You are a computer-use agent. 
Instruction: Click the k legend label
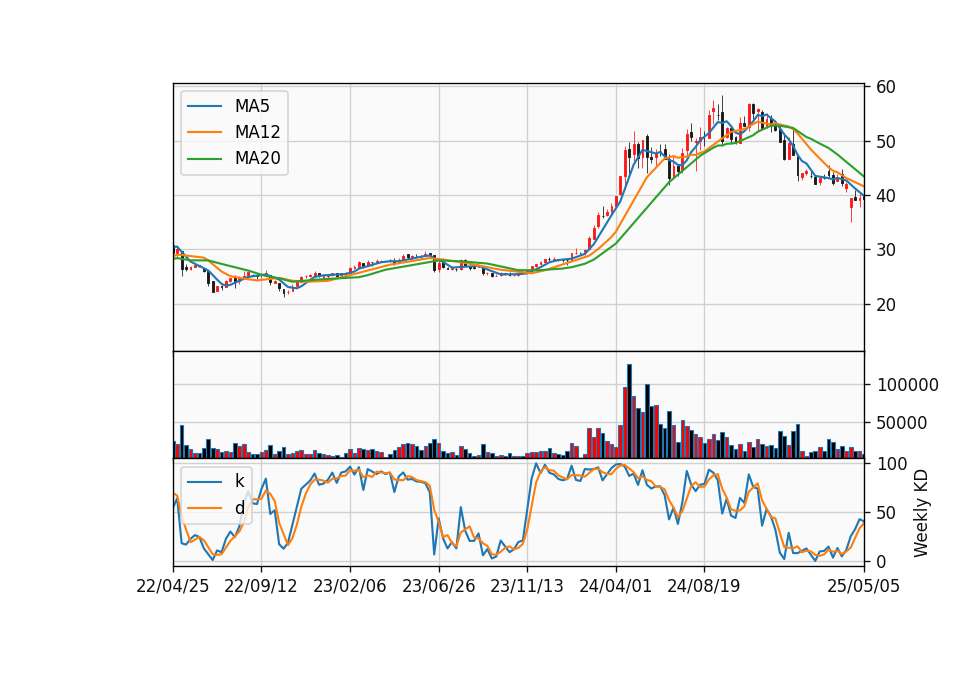coord(239,481)
